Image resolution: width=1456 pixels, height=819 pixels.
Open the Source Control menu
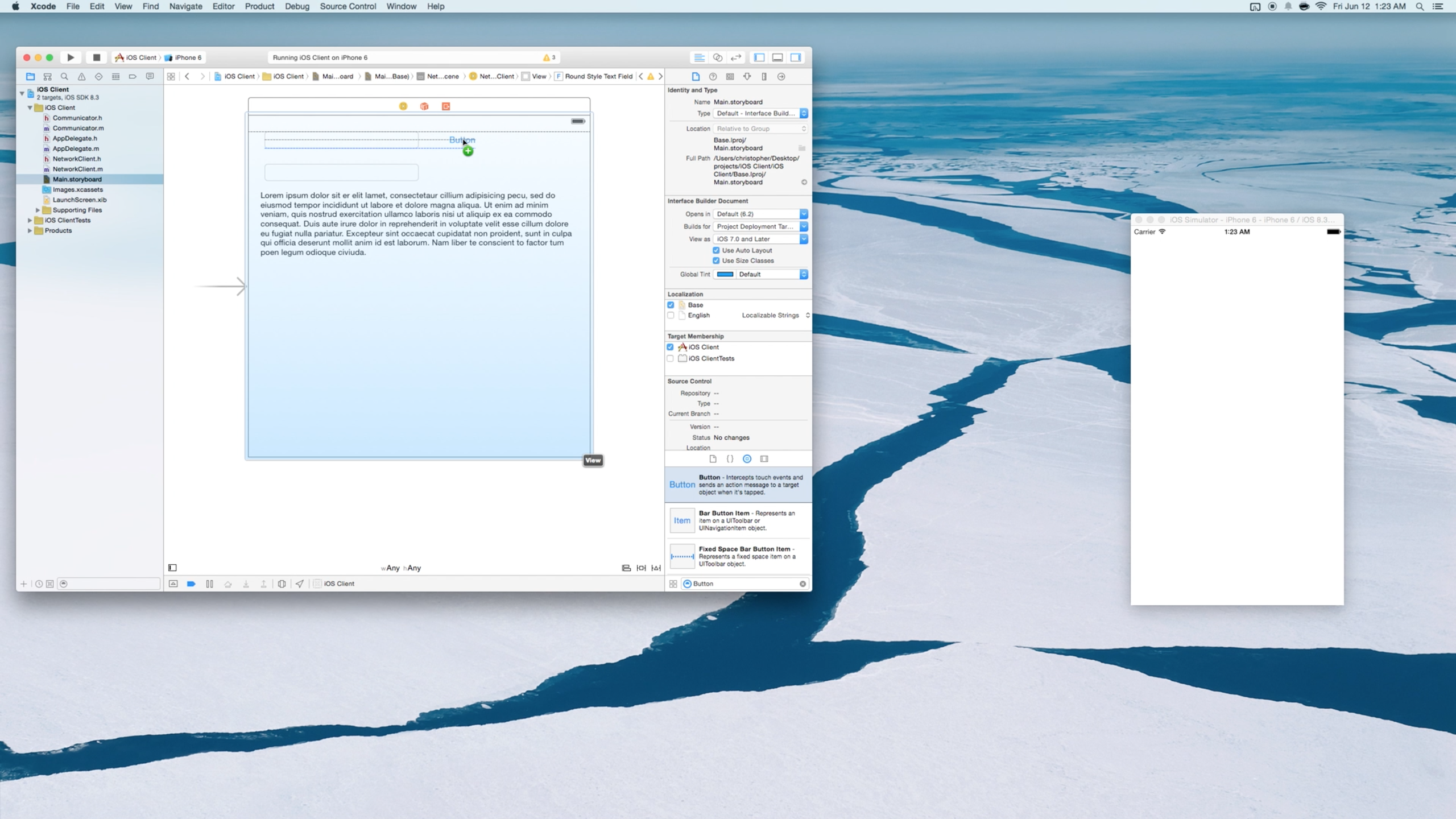[x=347, y=6]
